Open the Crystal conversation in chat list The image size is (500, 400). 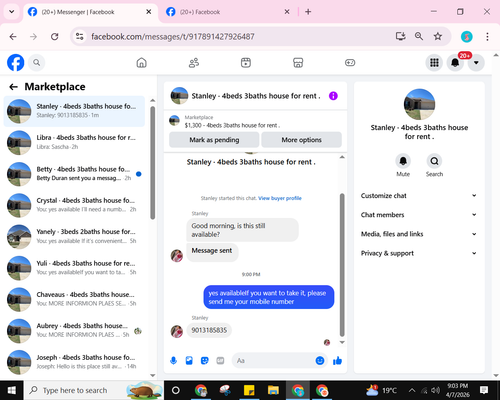74,205
